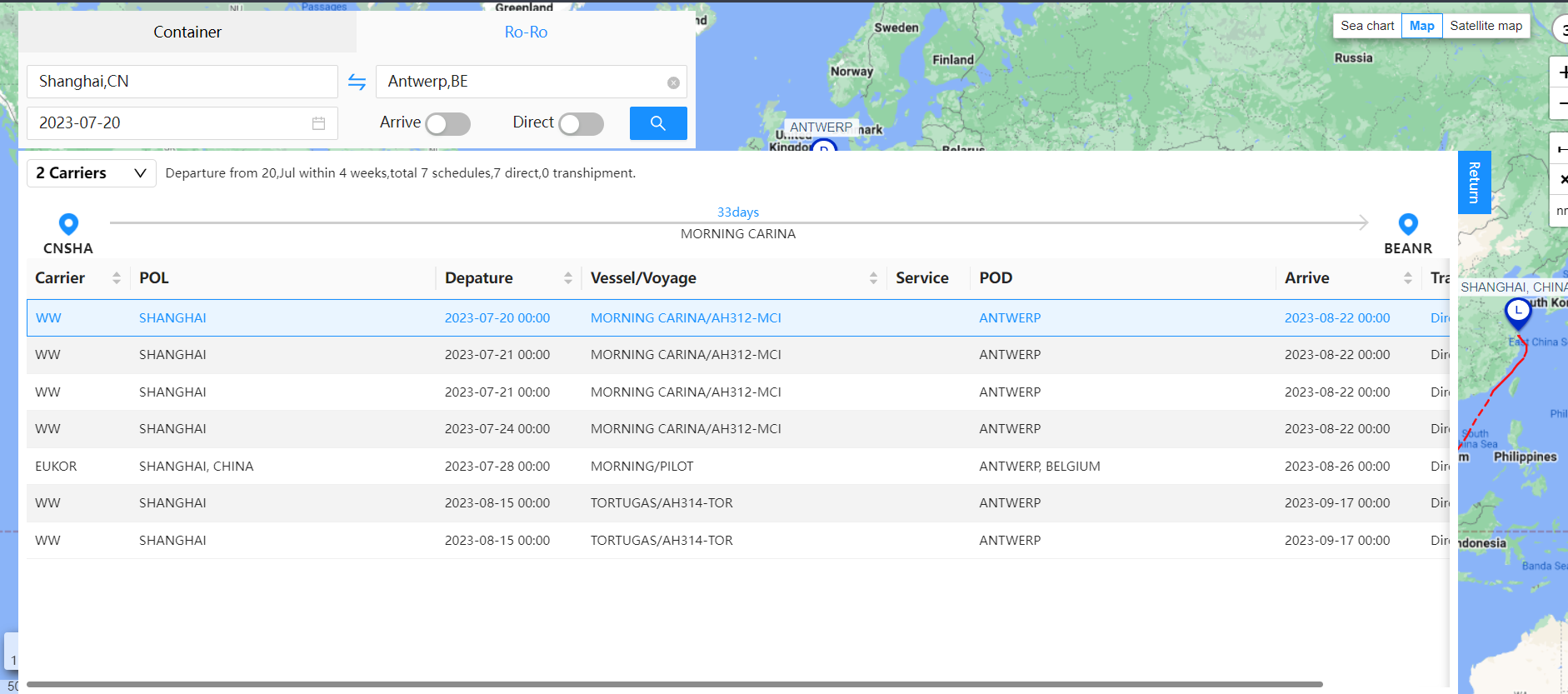Click ANTWERP, BELGIUM POD cell
Viewport: 1568px width, 694px height.
tap(1040, 467)
